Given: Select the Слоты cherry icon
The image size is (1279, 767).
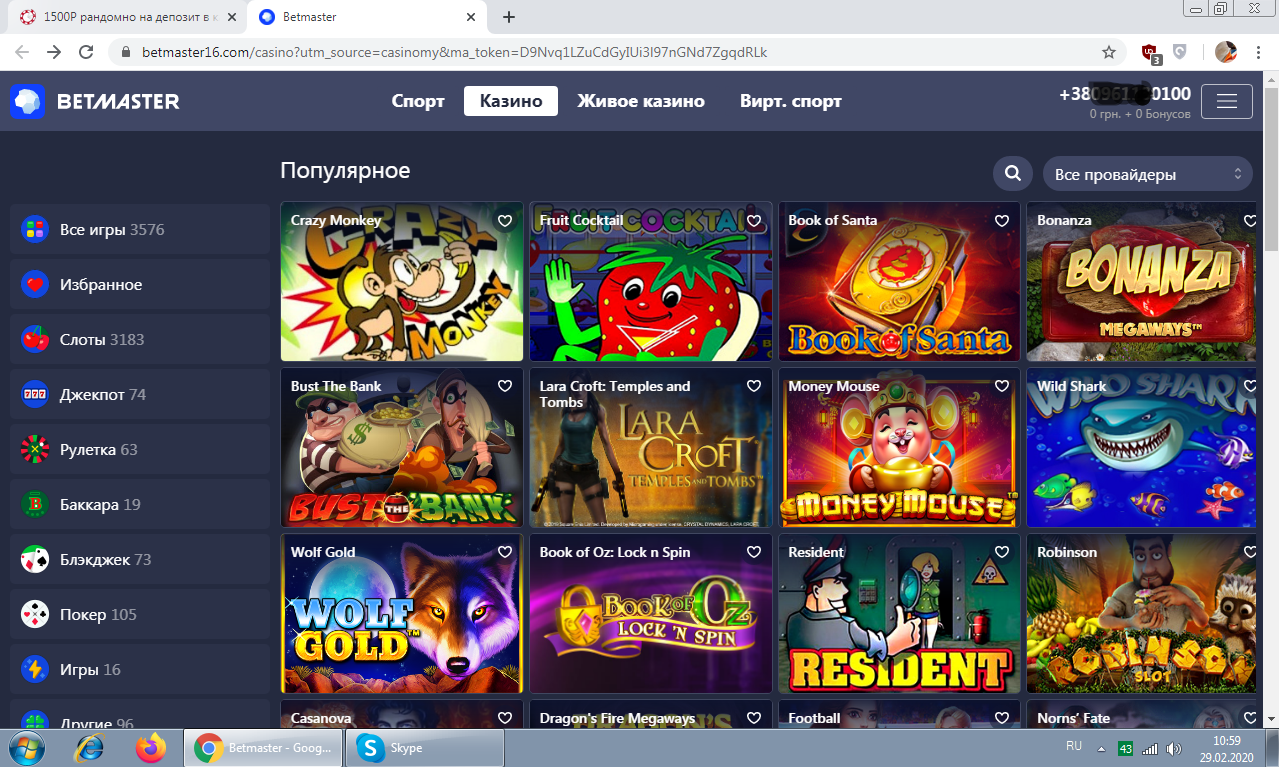Looking at the screenshot, I should click(x=35, y=339).
